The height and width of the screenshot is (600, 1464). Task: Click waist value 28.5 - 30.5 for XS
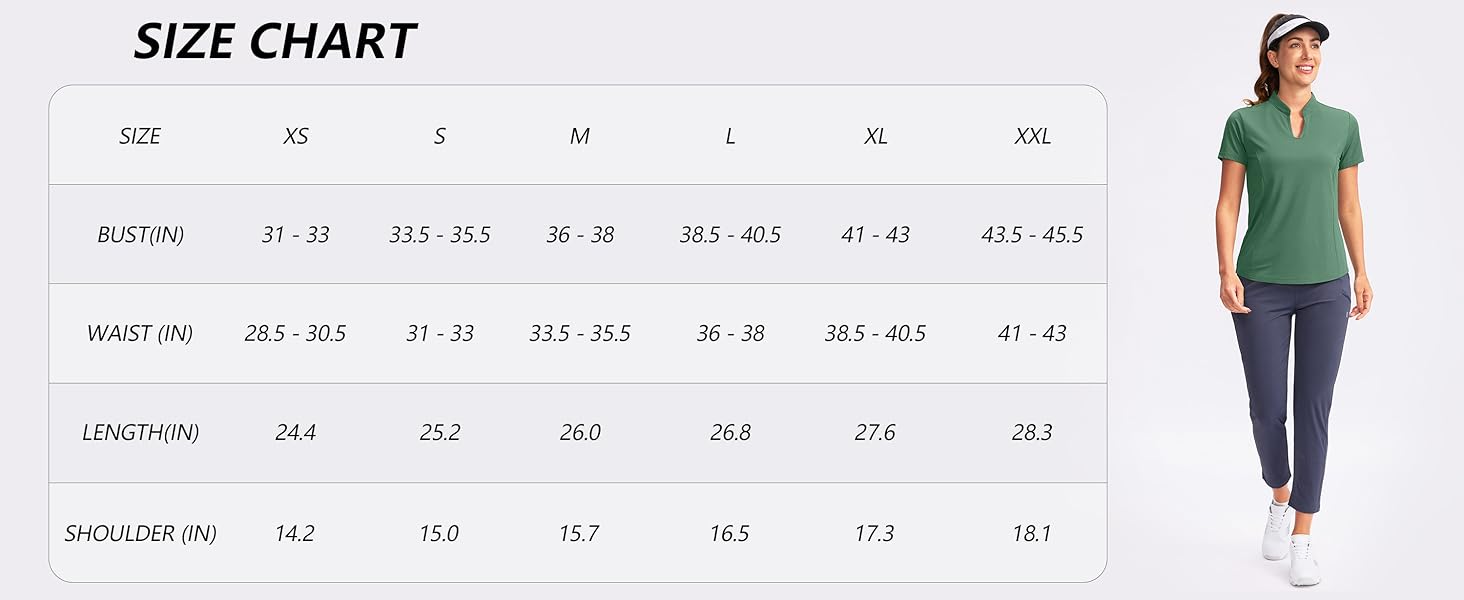[295, 334]
